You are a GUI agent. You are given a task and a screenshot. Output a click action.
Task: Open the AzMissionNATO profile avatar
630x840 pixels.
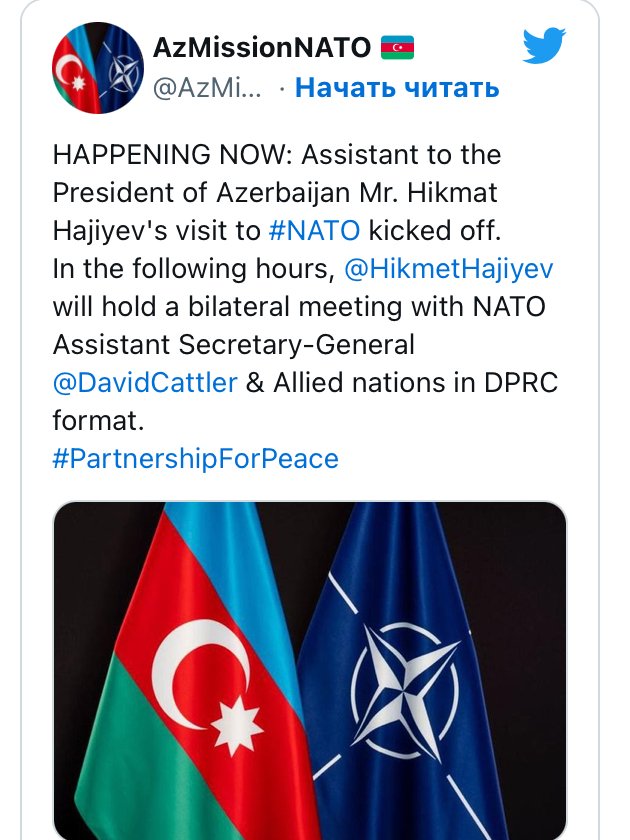96,68
